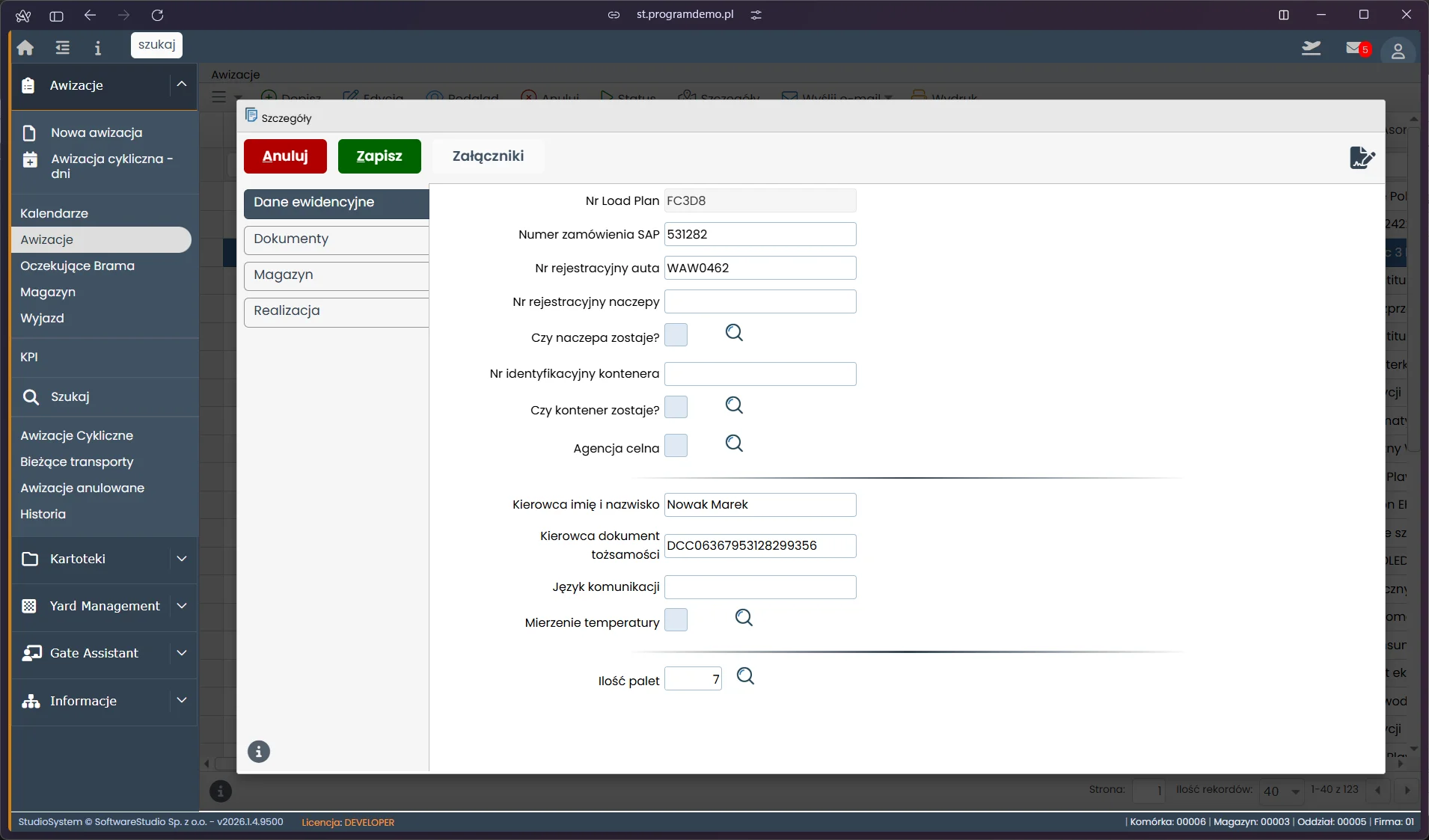Click the info circle icon in dialog footer
Viewport: 1429px width, 840px height.
click(259, 752)
